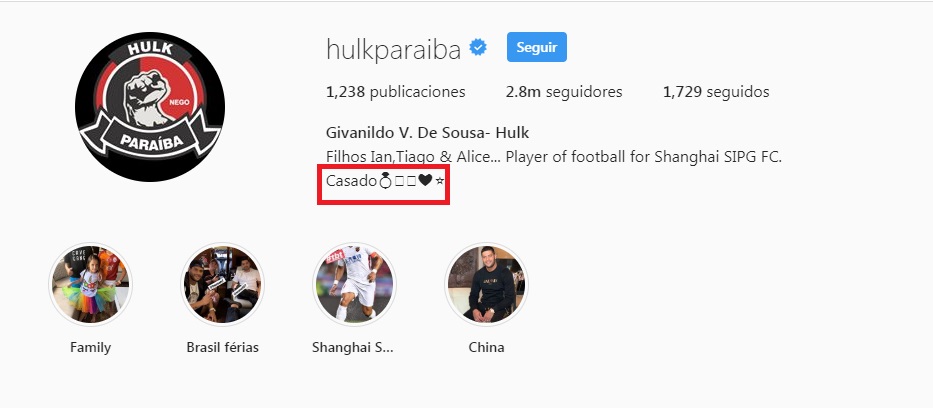The image size is (933, 408).
Task: Open the Shanghai S... highlight circle
Action: coord(355,284)
